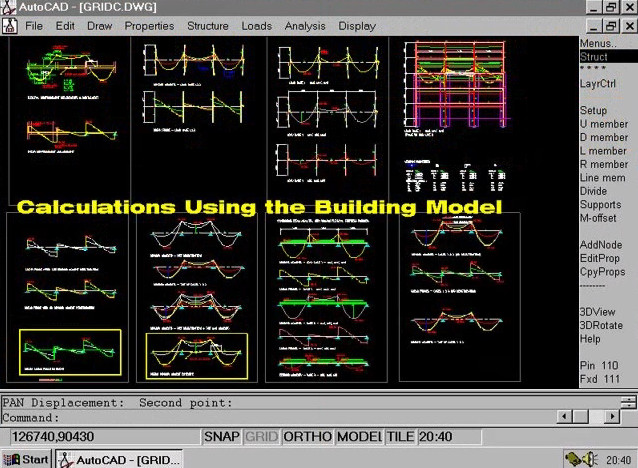Viewport: 638px width, 468px height.
Task: Choose Supports in the side screen menu
Action: pyautogui.click(x=600, y=205)
